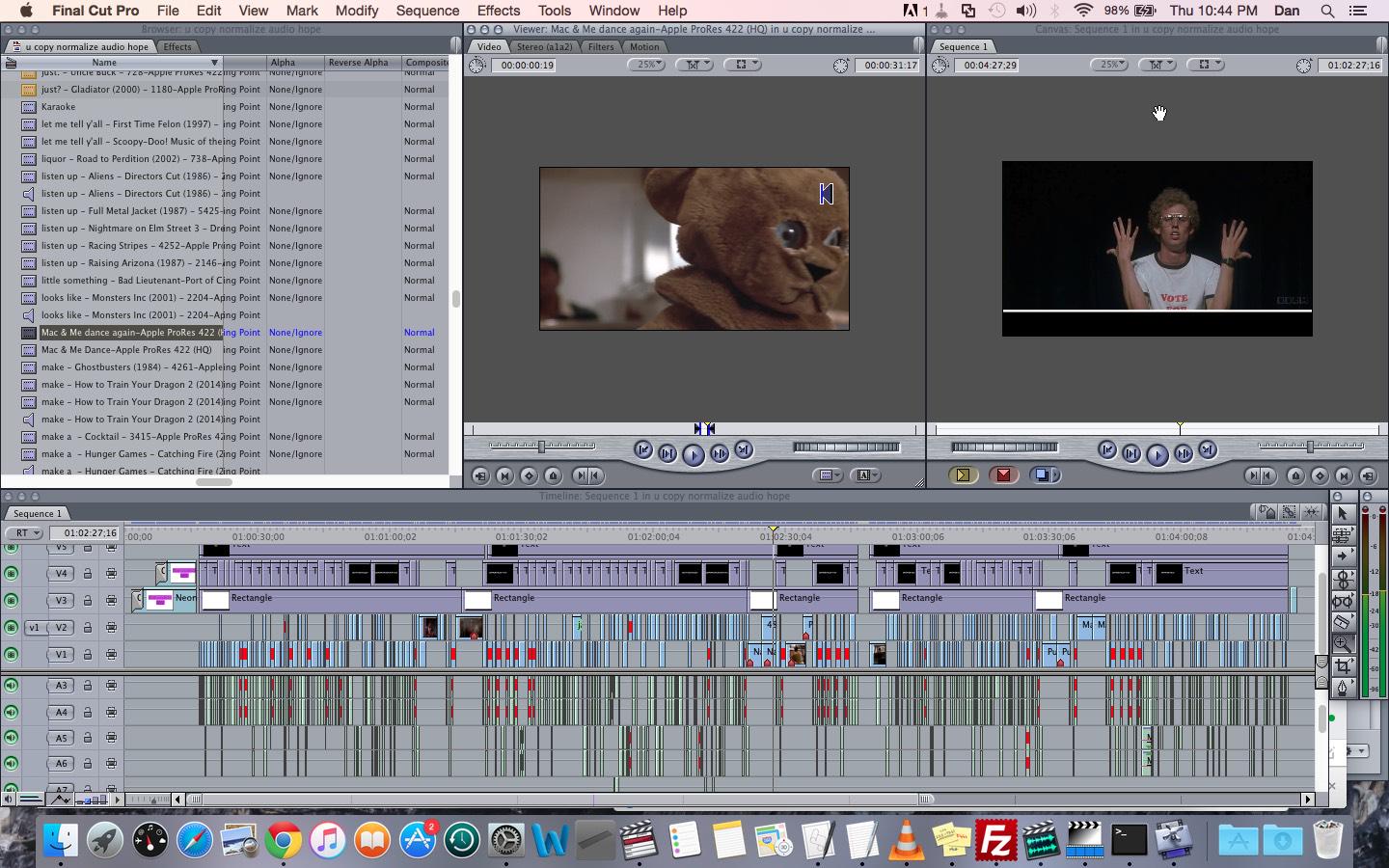1389x868 pixels.
Task: Adjust the Timeline zoom slider
Action: [150, 799]
